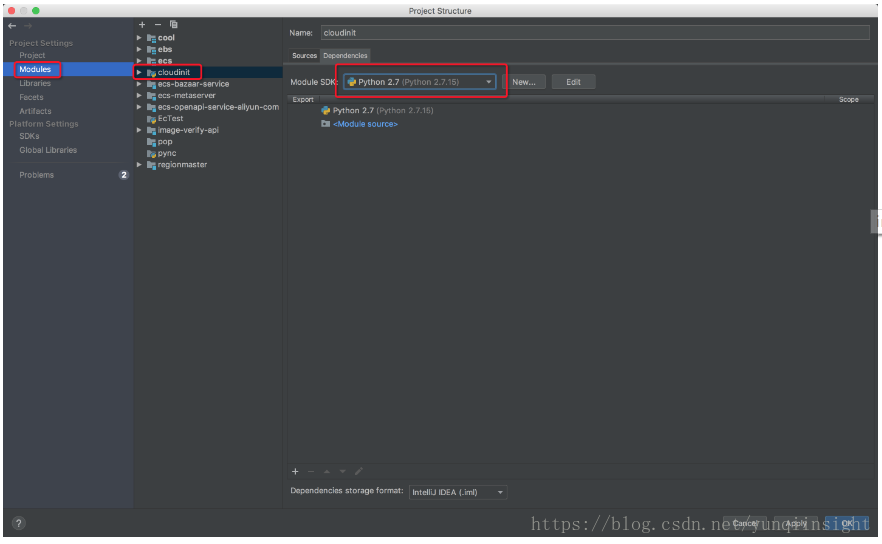Click the OK button

click(x=847, y=524)
